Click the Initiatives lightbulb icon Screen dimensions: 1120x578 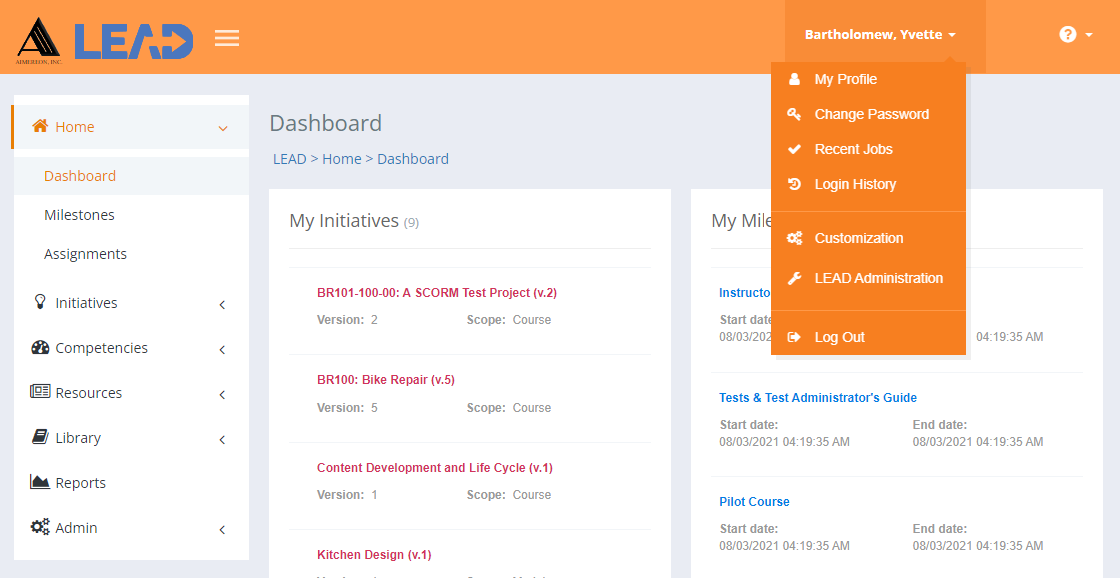point(40,302)
